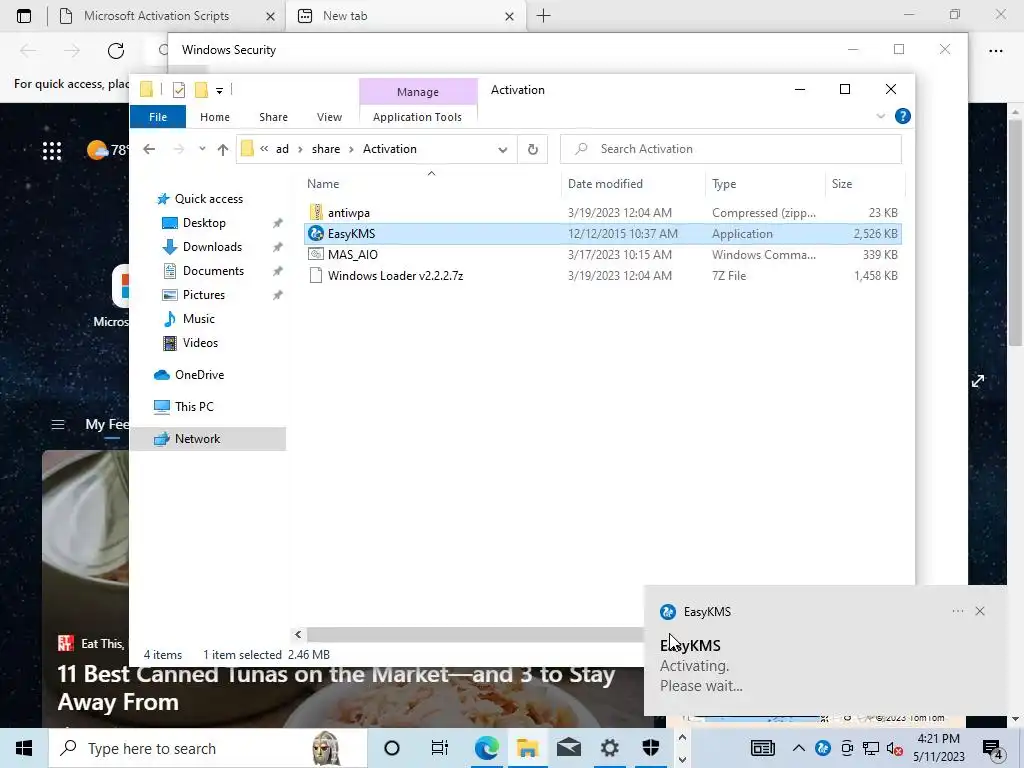Open the EasyKMS application file icon

(316, 233)
